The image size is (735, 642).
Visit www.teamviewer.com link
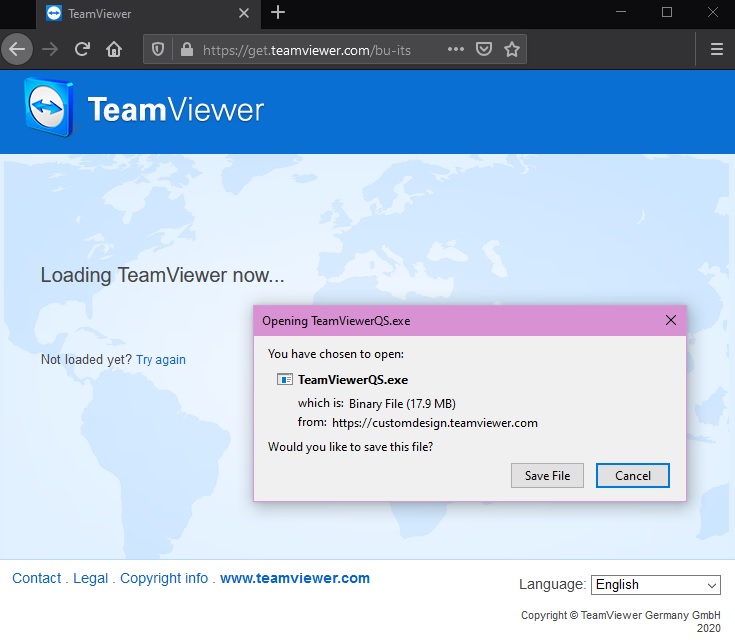pyautogui.click(x=295, y=578)
